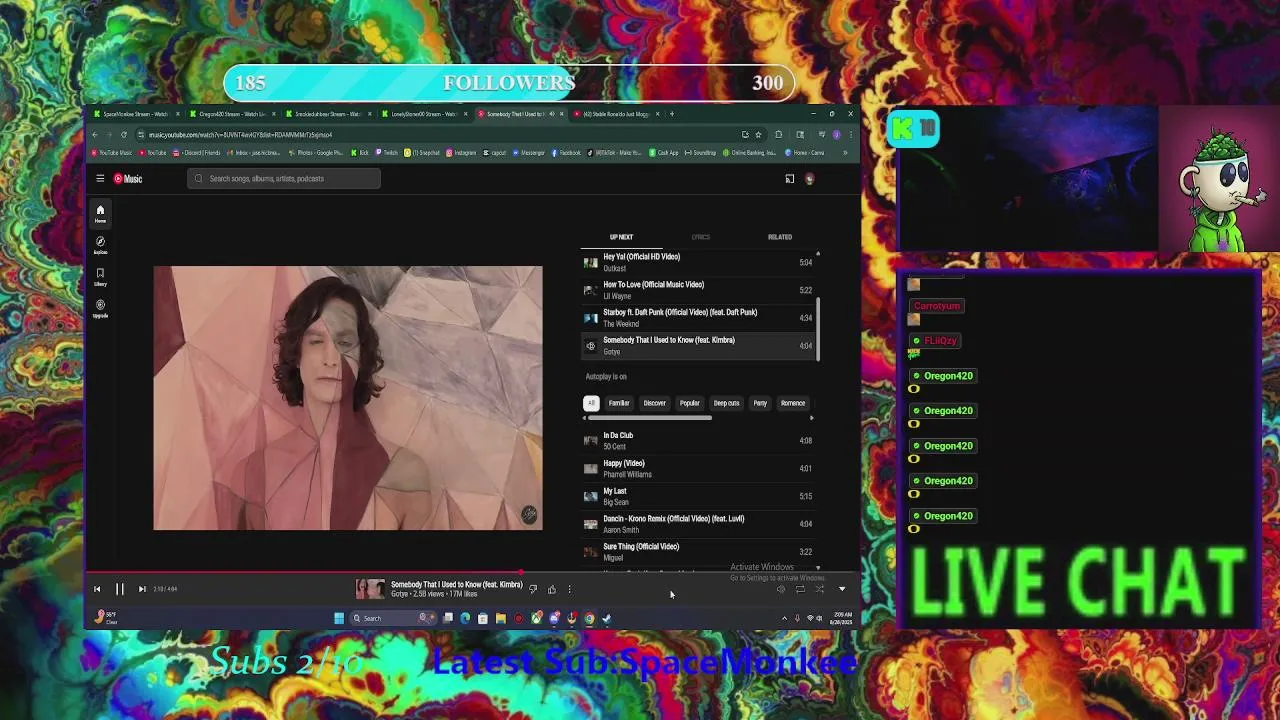Click Hey Ya! album thumbnail in queue

click(x=591, y=262)
